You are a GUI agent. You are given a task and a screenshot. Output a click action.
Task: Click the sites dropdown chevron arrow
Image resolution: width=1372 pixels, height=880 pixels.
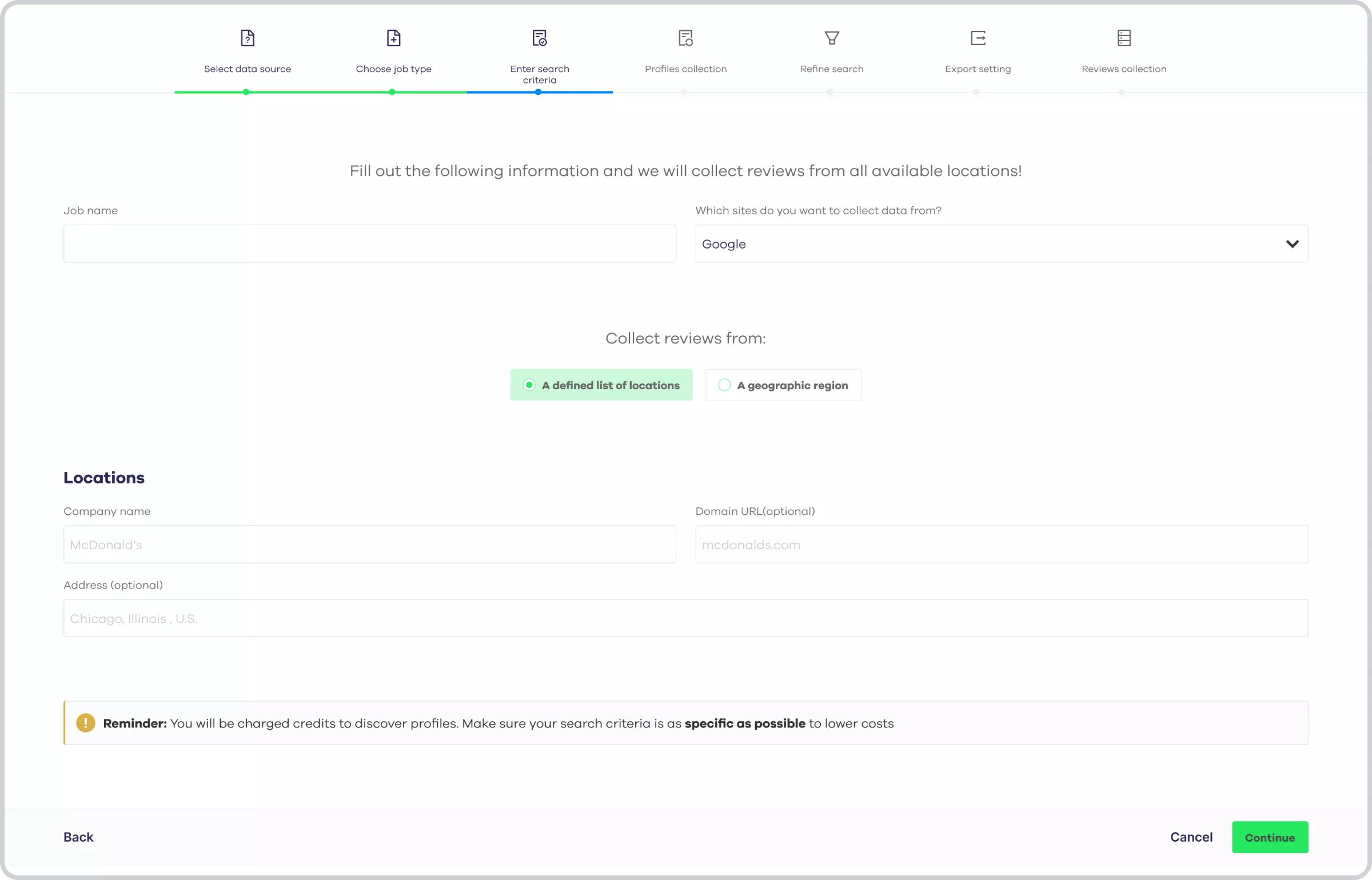point(1292,244)
